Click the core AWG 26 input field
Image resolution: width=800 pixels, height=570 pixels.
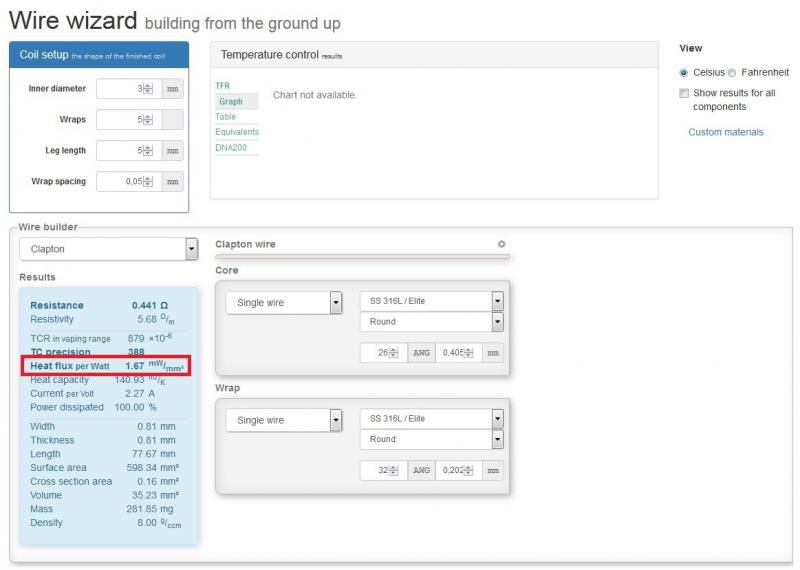pyautogui.click(x=384, y=353)
